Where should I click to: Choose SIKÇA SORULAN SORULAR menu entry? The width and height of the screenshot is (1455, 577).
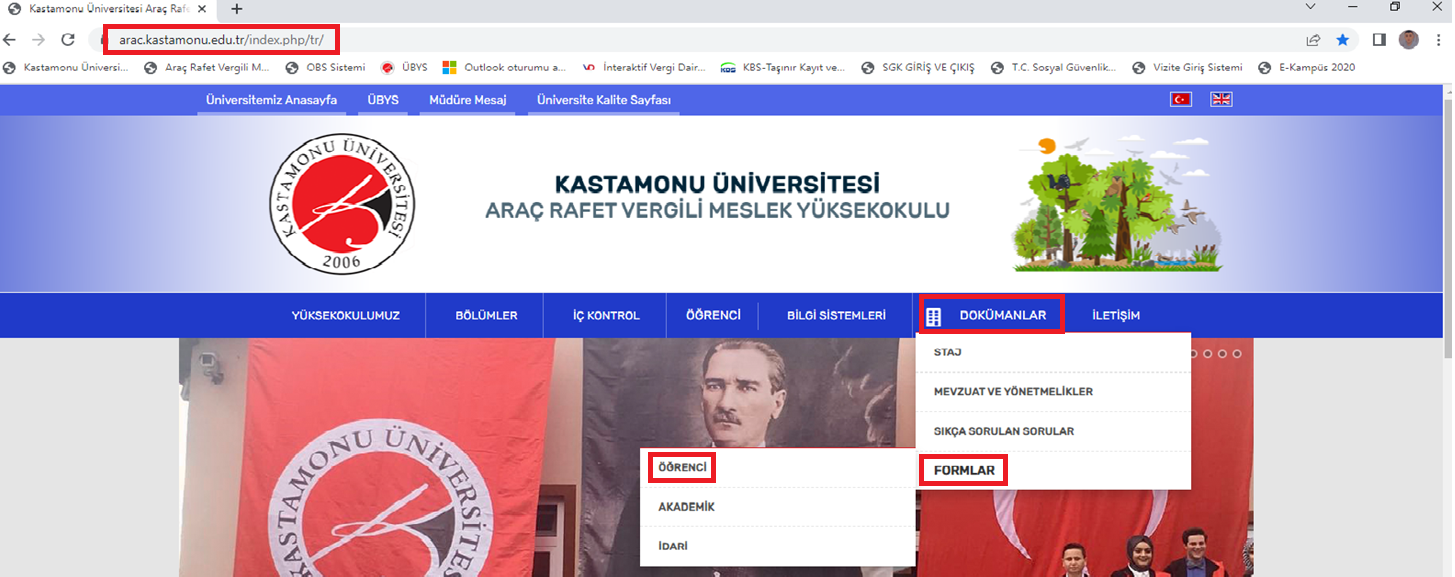(x=1053, y=431)
